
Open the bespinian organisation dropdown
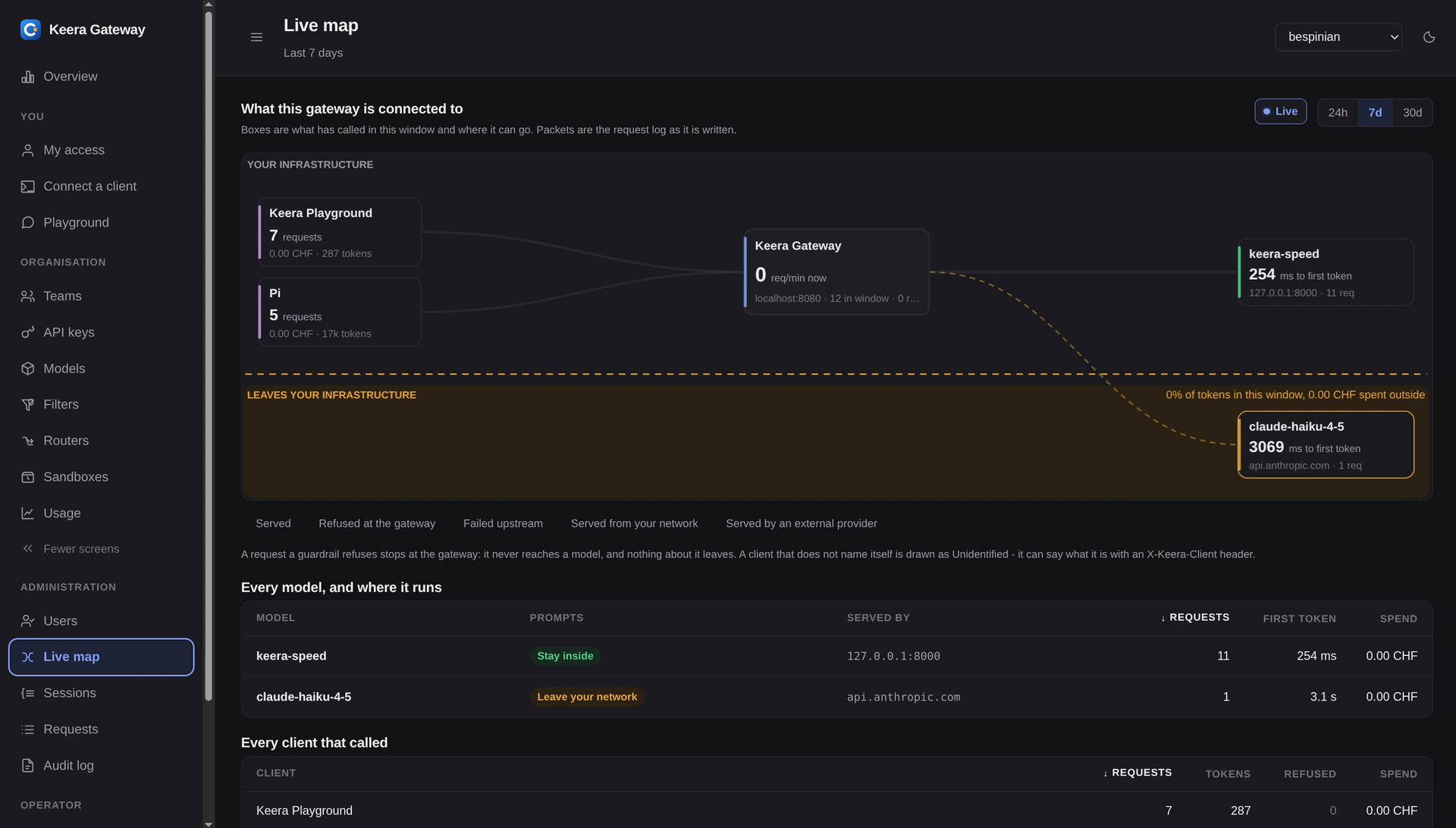point(1338,37)
